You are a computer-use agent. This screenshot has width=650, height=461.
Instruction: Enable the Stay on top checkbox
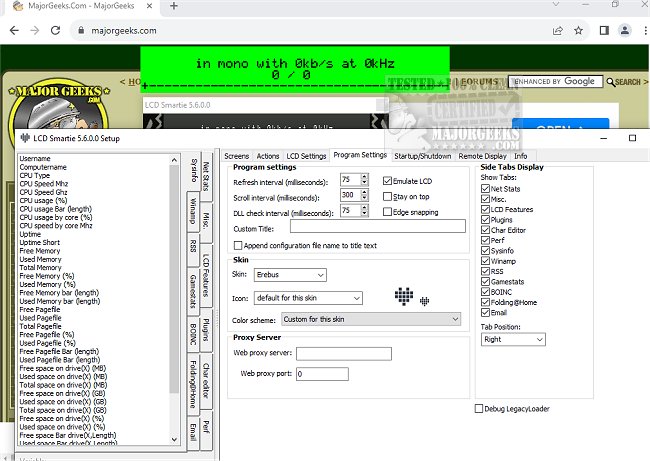pos(387,196)
